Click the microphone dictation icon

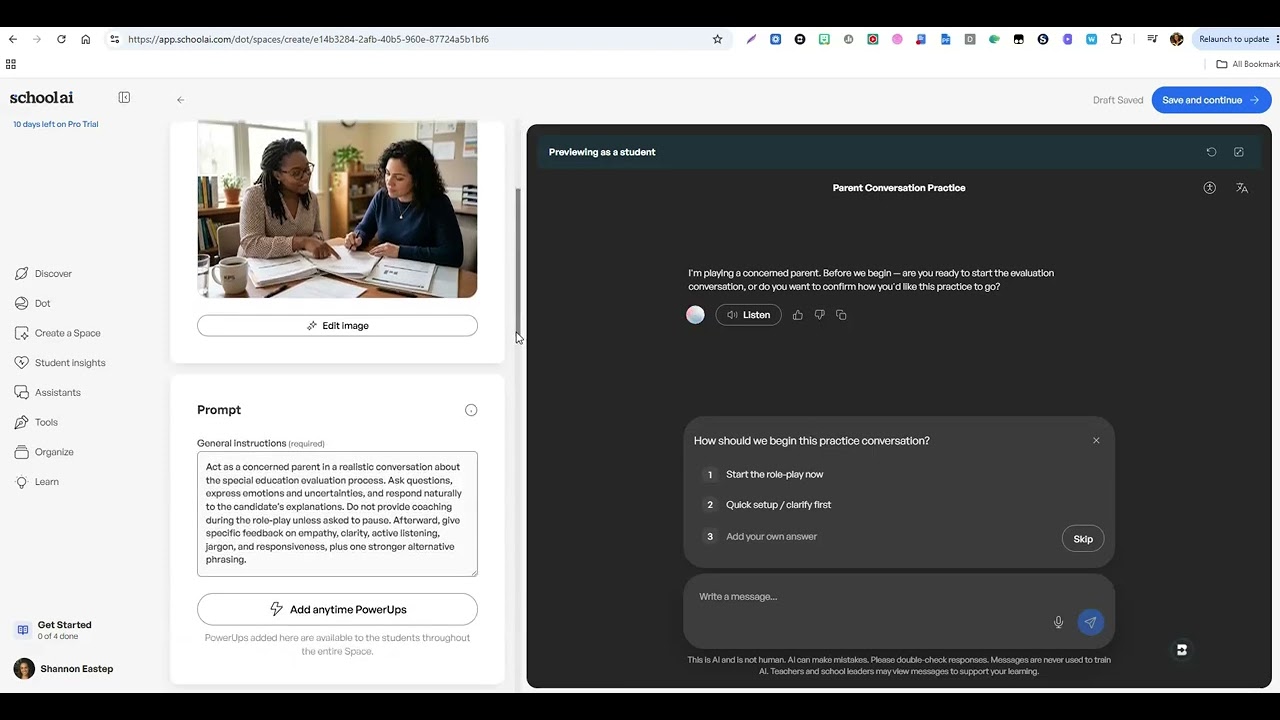click(1058, 622)
